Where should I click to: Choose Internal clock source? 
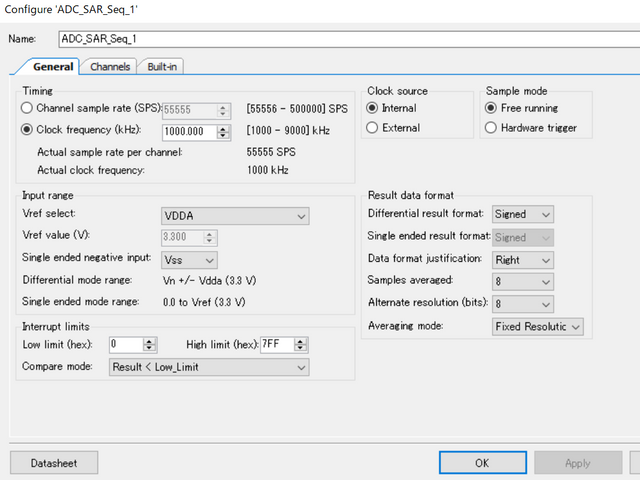tap(373, 108)
